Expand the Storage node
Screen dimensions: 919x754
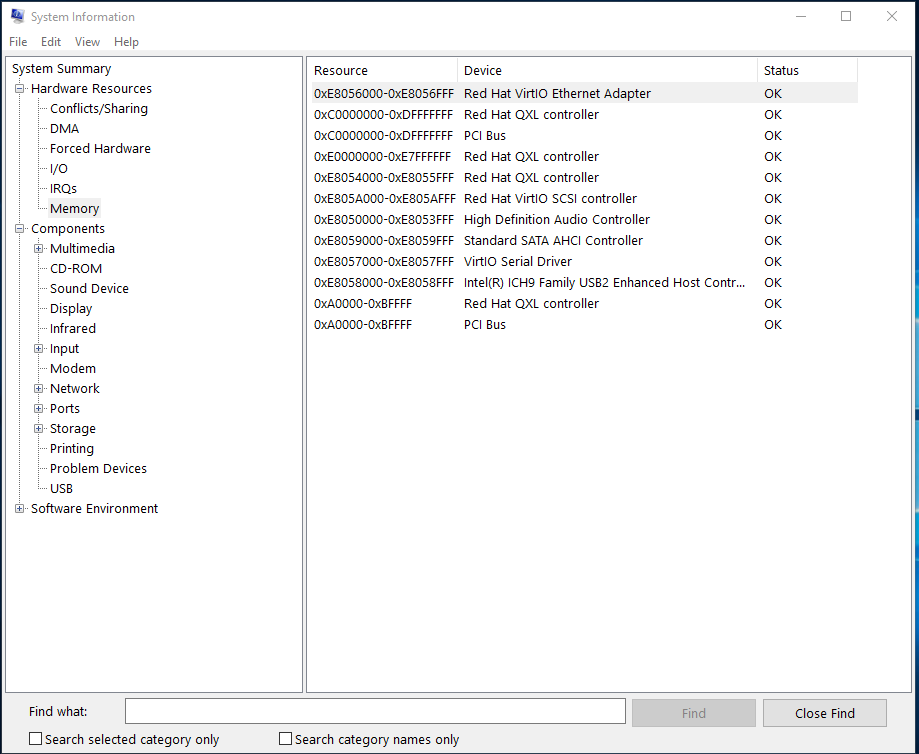(39, 429)
